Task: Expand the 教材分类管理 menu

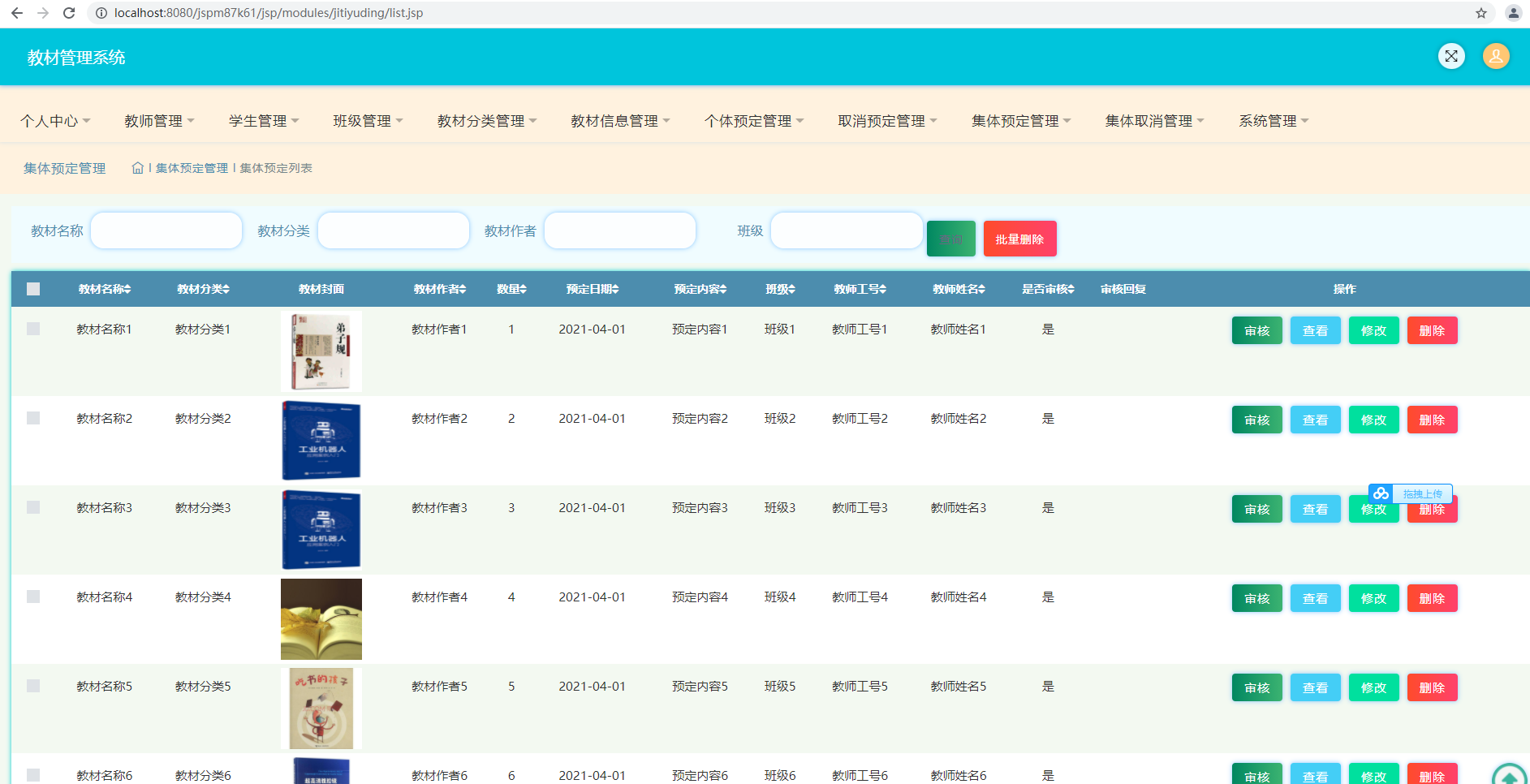Action: coord(487,121)
